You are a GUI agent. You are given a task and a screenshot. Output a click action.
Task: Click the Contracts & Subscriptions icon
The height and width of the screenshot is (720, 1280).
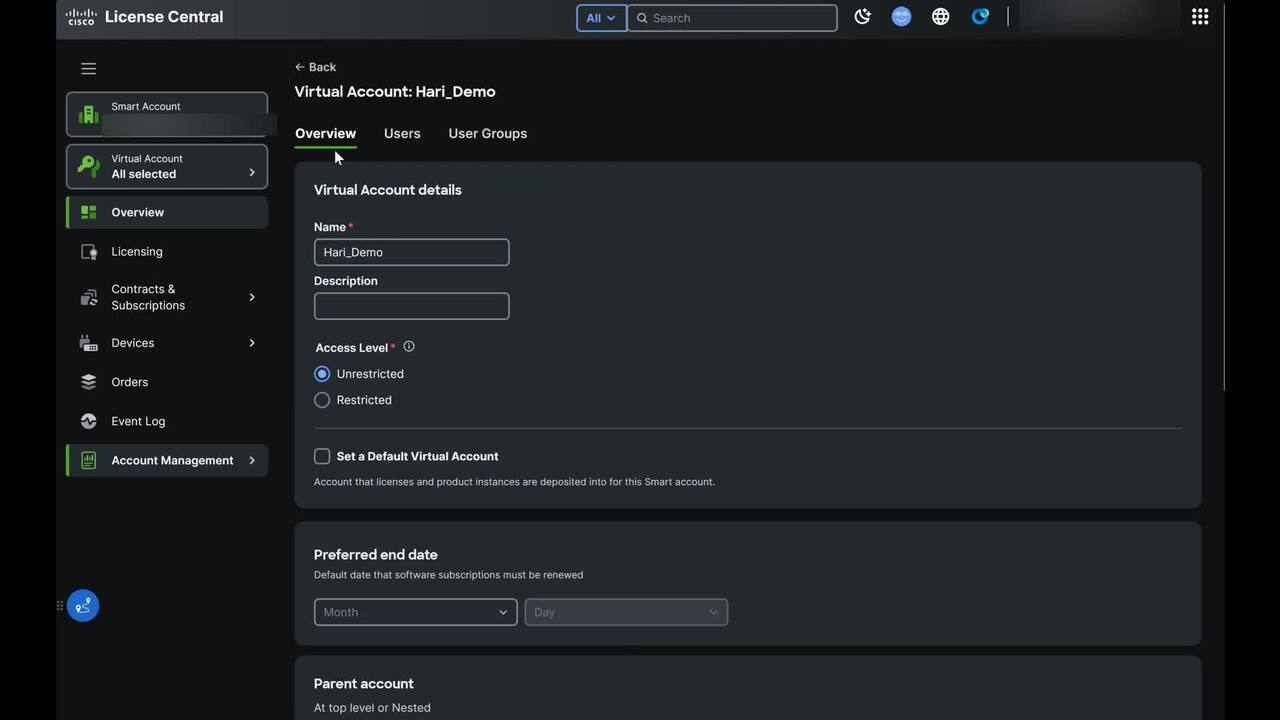click(89, 297)
